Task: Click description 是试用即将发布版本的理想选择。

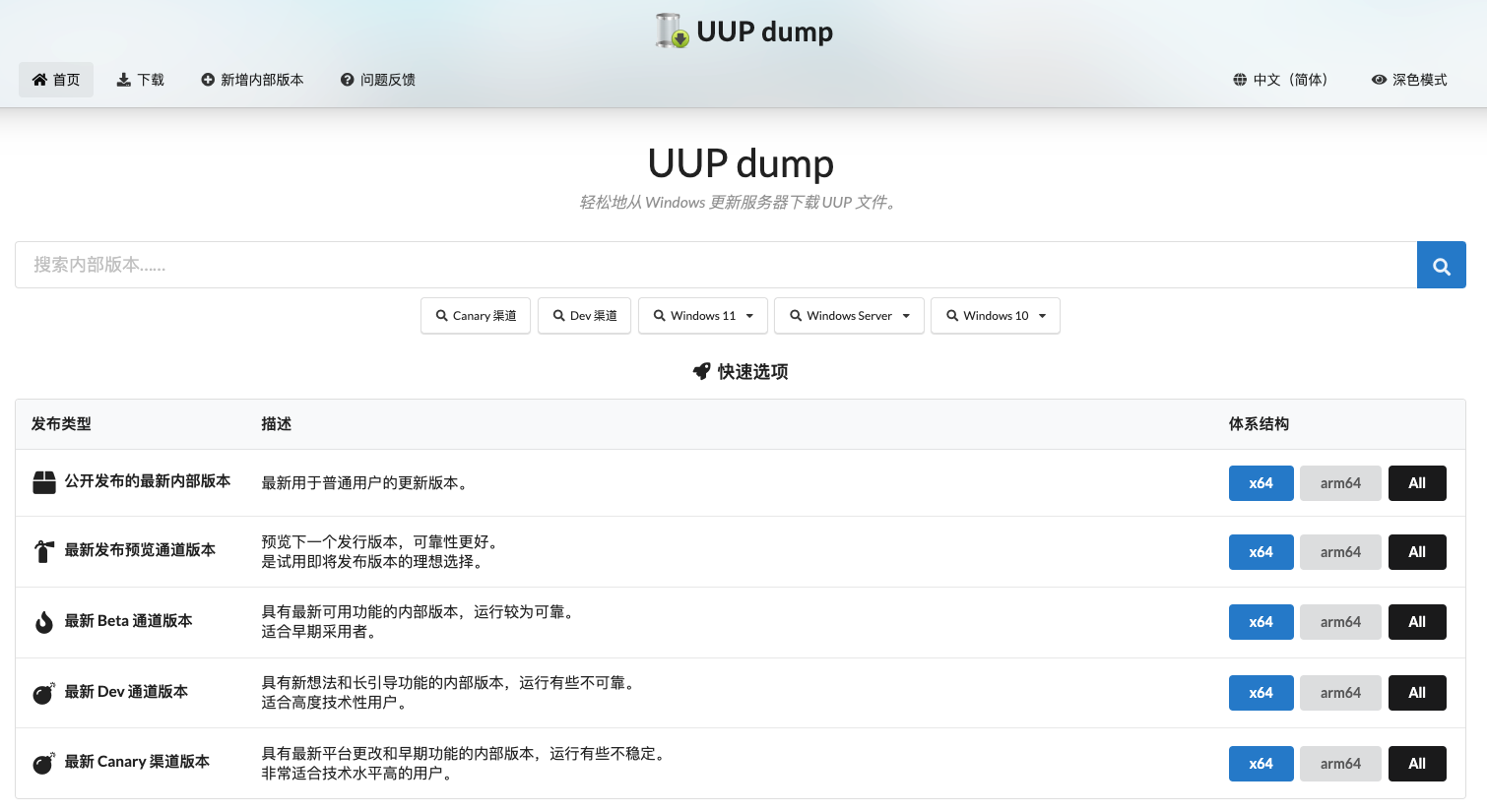Action: click(374, 562)
